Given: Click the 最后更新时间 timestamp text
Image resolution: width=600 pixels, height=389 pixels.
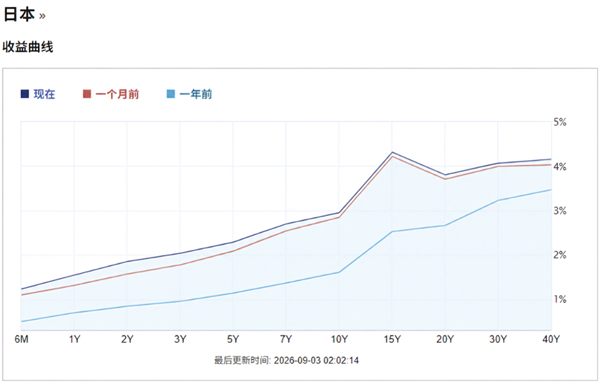Looking at the screenshot, I should point(286,360).
